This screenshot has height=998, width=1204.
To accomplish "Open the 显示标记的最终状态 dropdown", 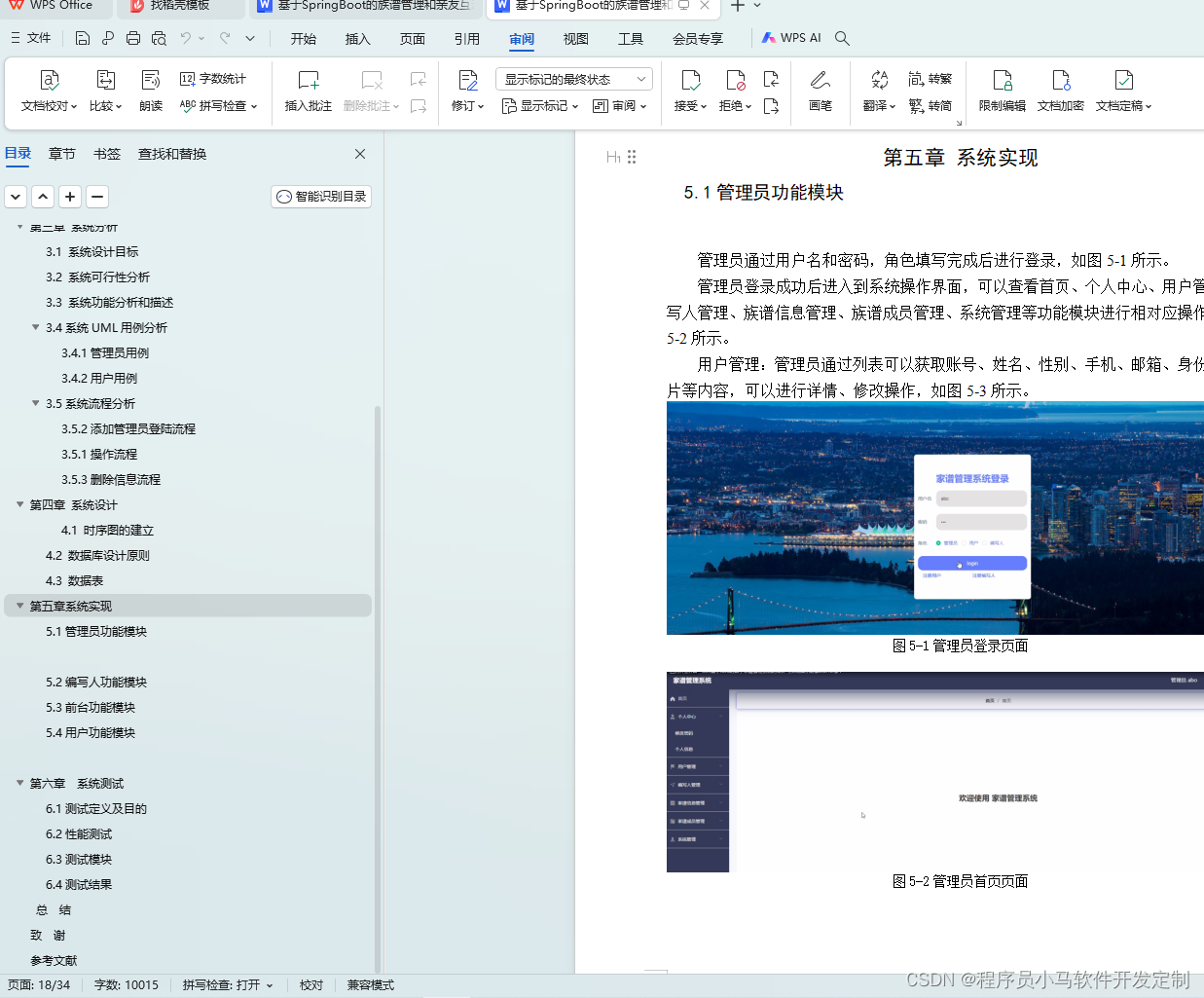I will [572, 78].
